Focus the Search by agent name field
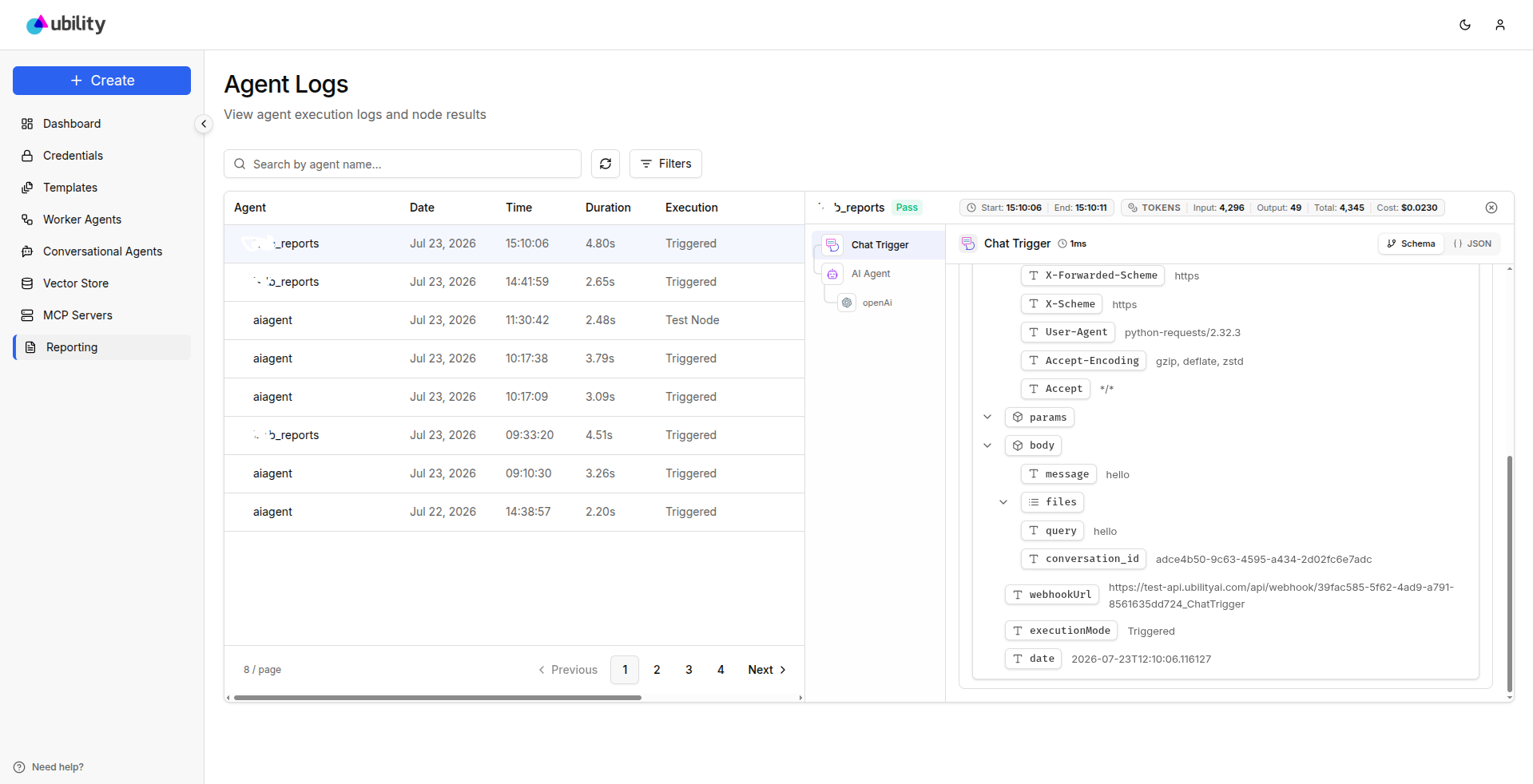Viewport: 1533px width, 784px height. coord(403,164)
